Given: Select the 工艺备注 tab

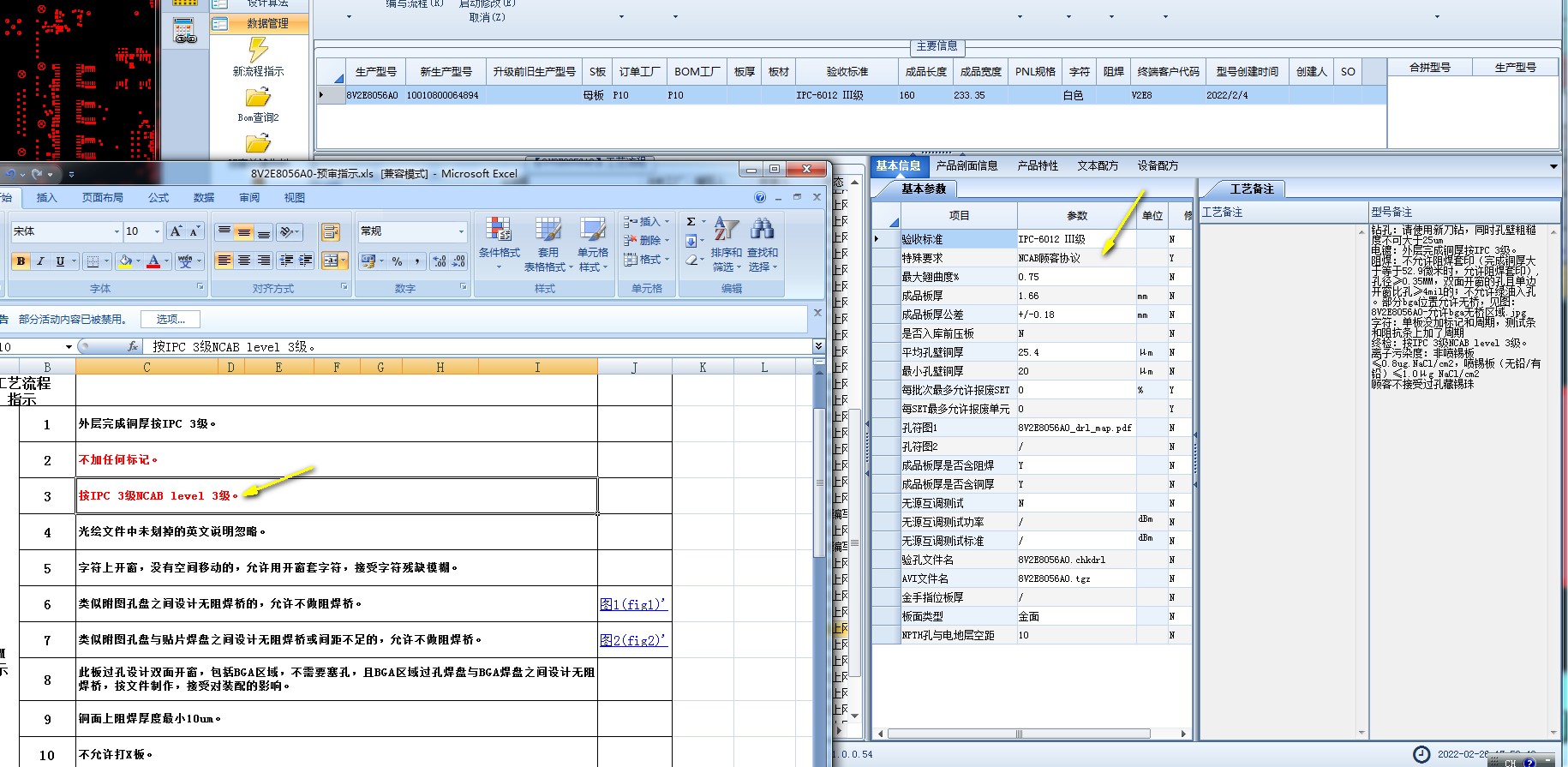Looking at the screenshot, I should (1252, 189).
